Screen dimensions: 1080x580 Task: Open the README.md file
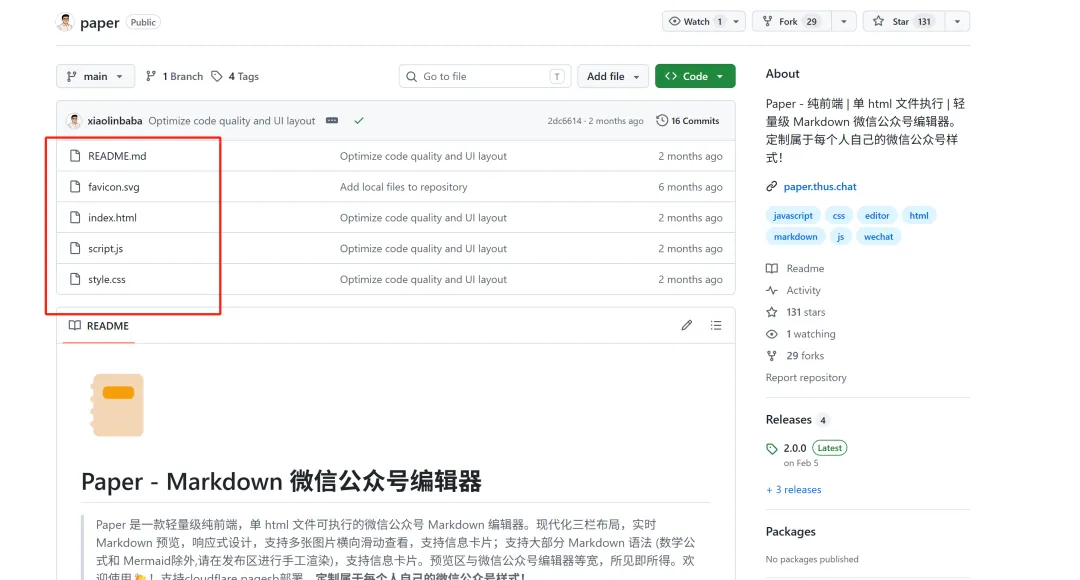pos(117,156)
